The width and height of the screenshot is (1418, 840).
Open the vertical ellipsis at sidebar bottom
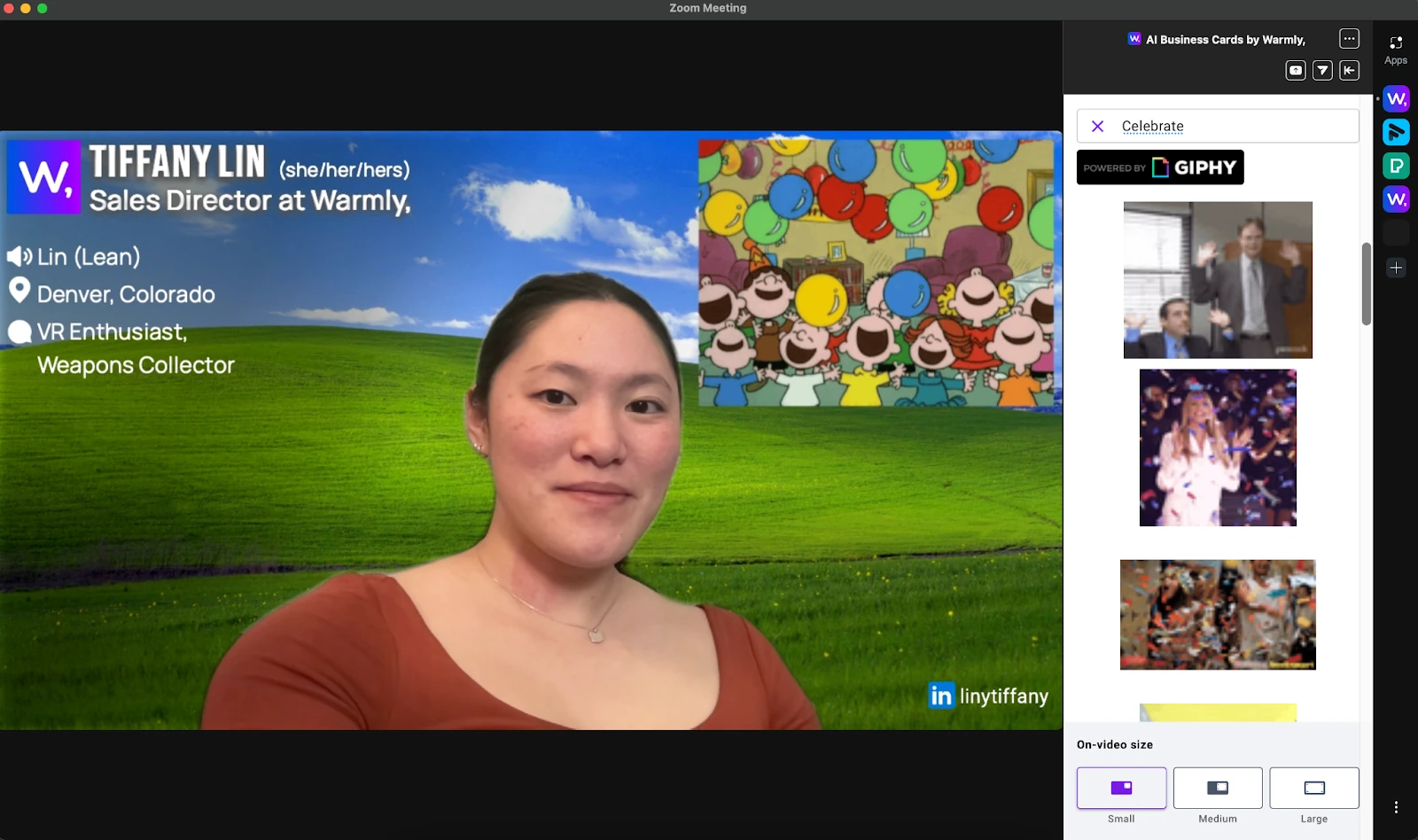click(1396, 807)
